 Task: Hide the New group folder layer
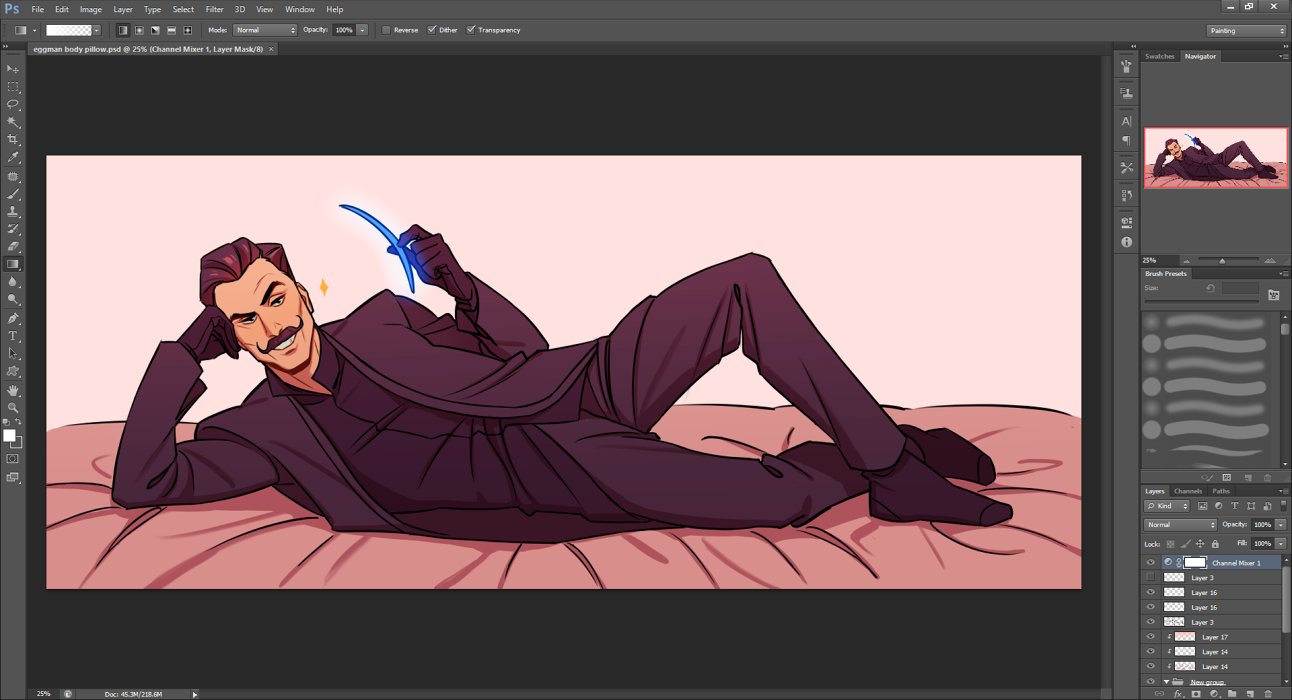[x=1150, y=681]
